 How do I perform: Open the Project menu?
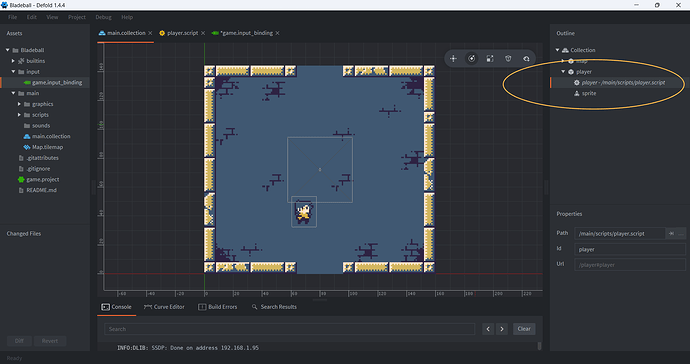click(x=77, y=17)
